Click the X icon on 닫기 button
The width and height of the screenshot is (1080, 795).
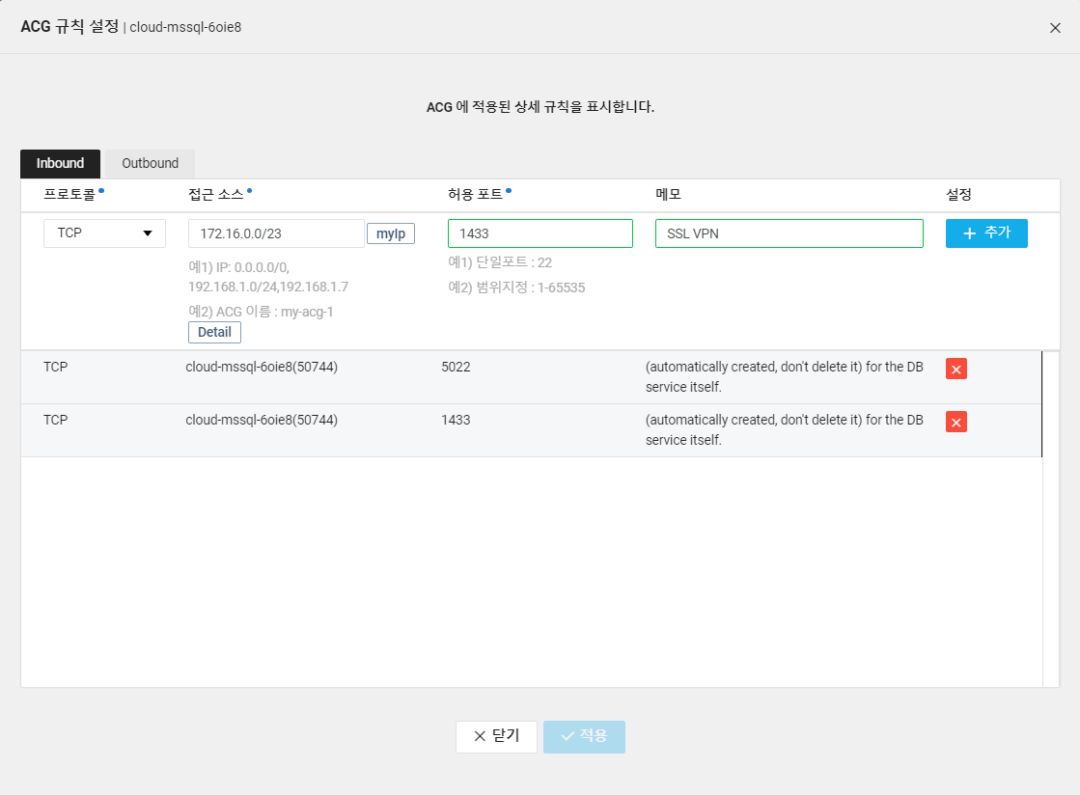point(479,736)
